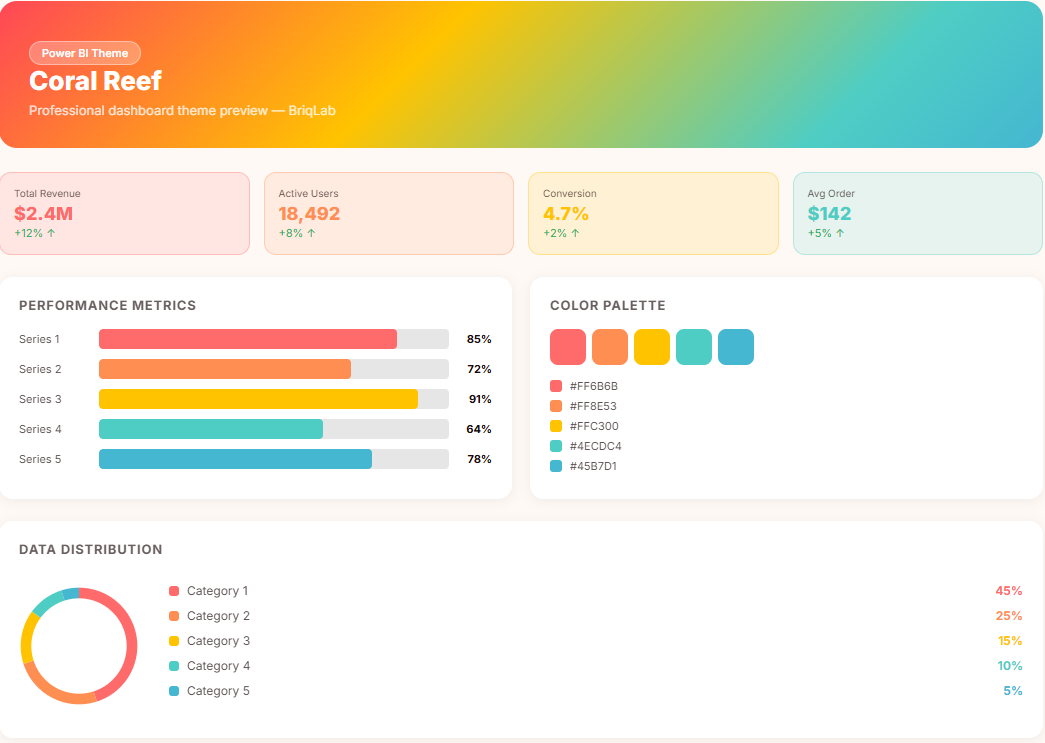Select the Conversion 4.7% card
This screenshot has height=743, width=1045.
point(653,213)
